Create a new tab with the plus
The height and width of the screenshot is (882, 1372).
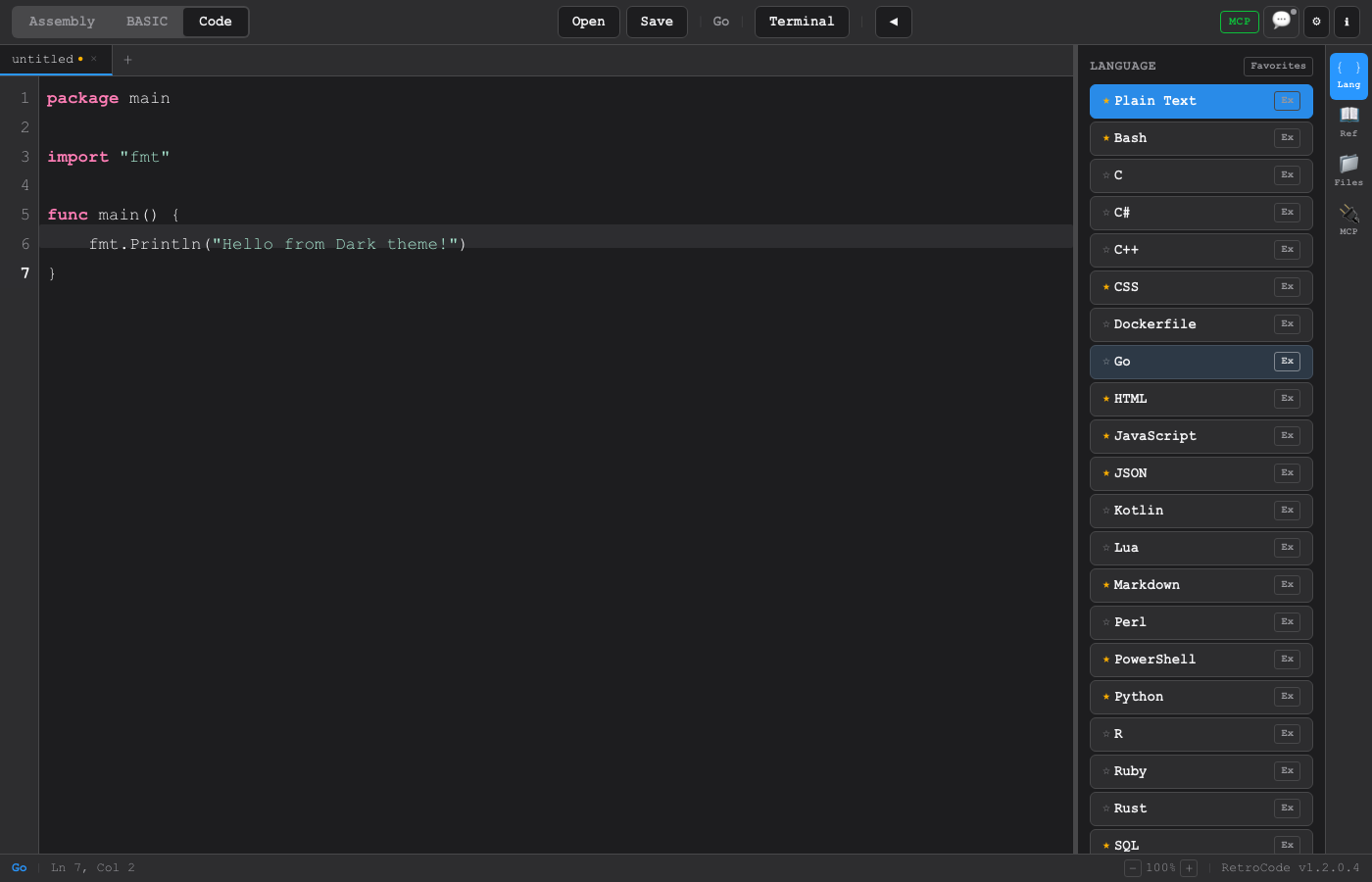click(128, 60)
